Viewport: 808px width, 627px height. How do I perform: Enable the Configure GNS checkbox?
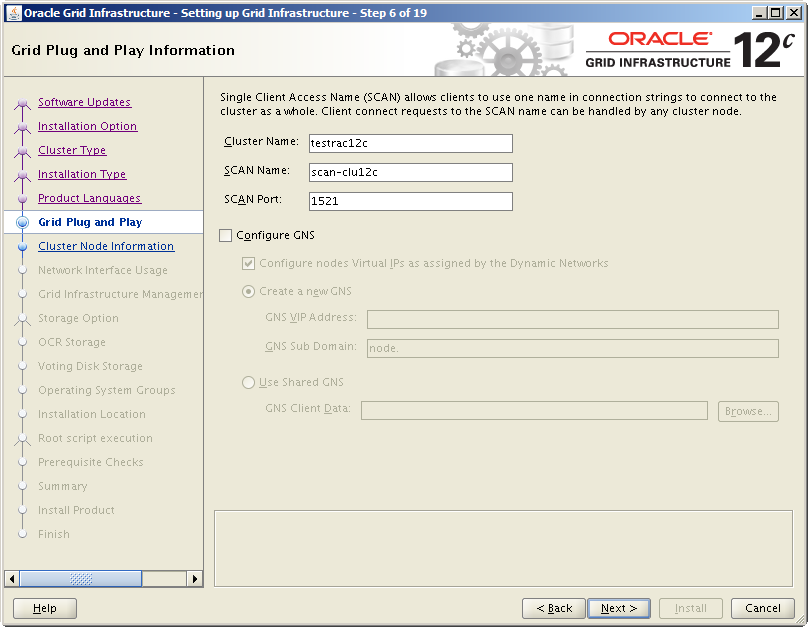click(x=225, y=236)
